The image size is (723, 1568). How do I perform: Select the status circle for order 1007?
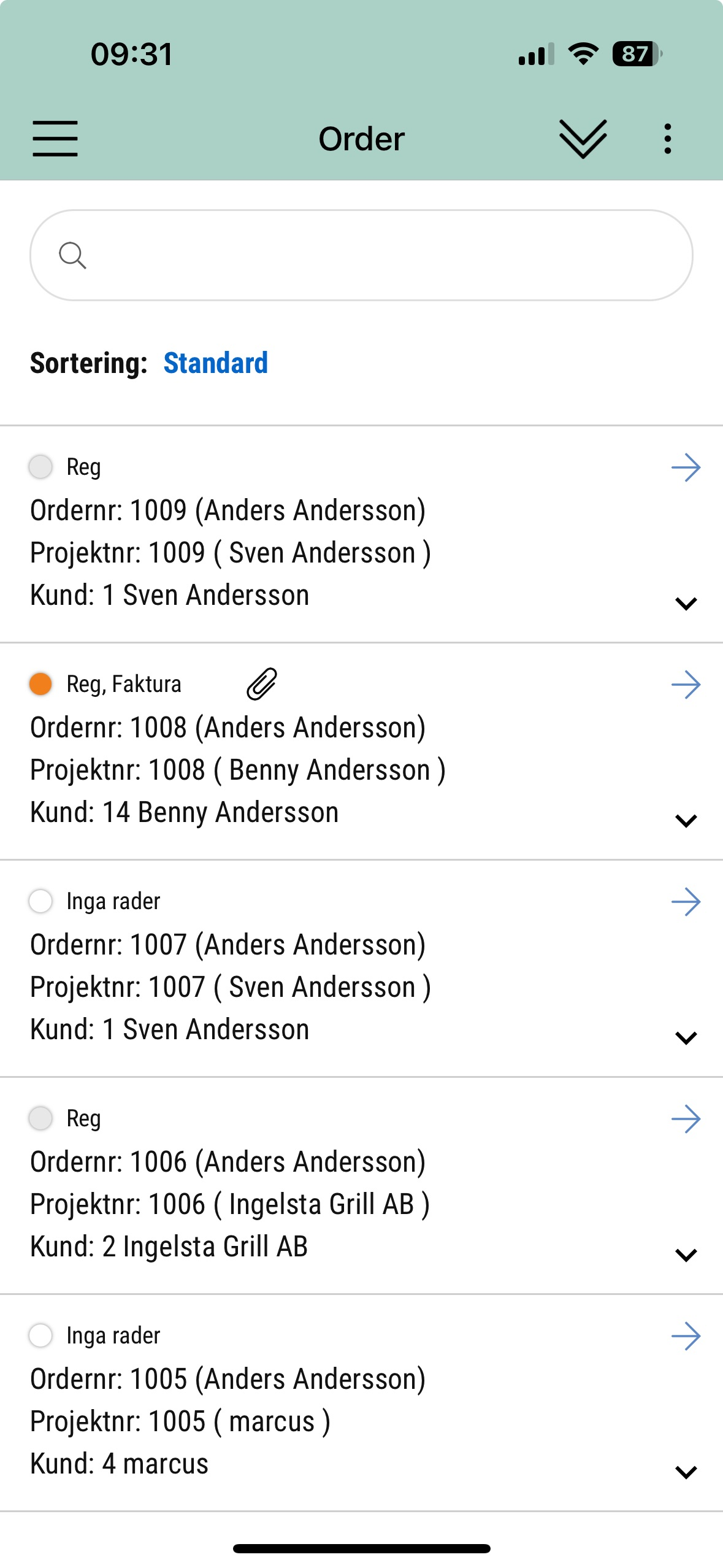[x=41, y=901]
